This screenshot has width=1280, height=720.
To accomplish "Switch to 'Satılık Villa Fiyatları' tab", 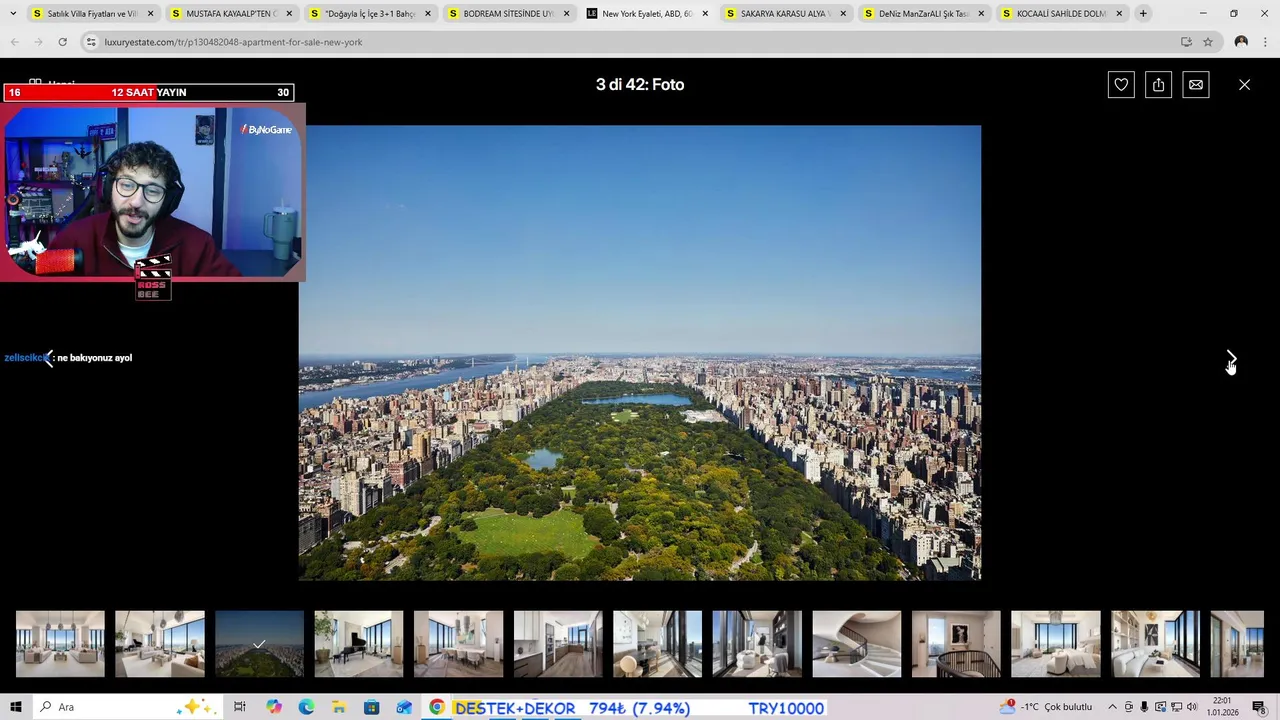I will 93,14.
